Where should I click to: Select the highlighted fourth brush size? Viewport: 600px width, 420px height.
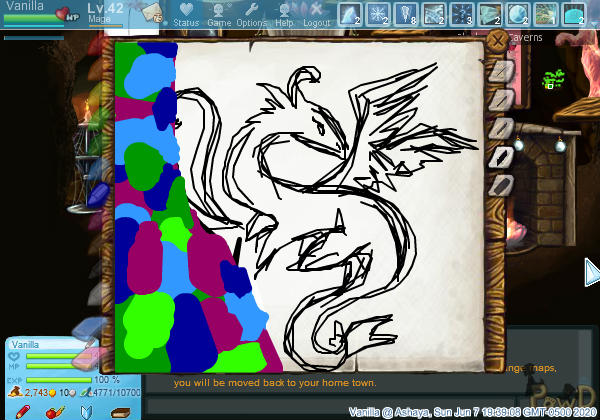pyautogui.click(x=504, y=157)
